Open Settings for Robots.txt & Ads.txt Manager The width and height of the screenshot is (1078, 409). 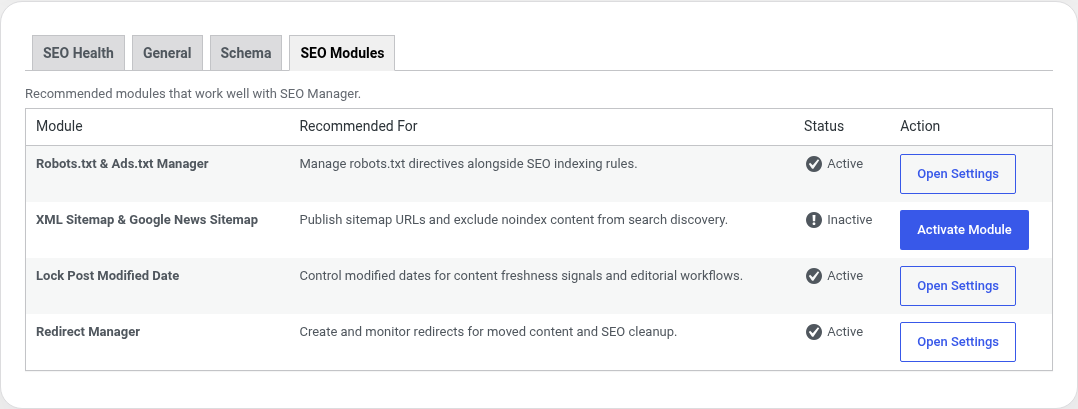[958, 174]
